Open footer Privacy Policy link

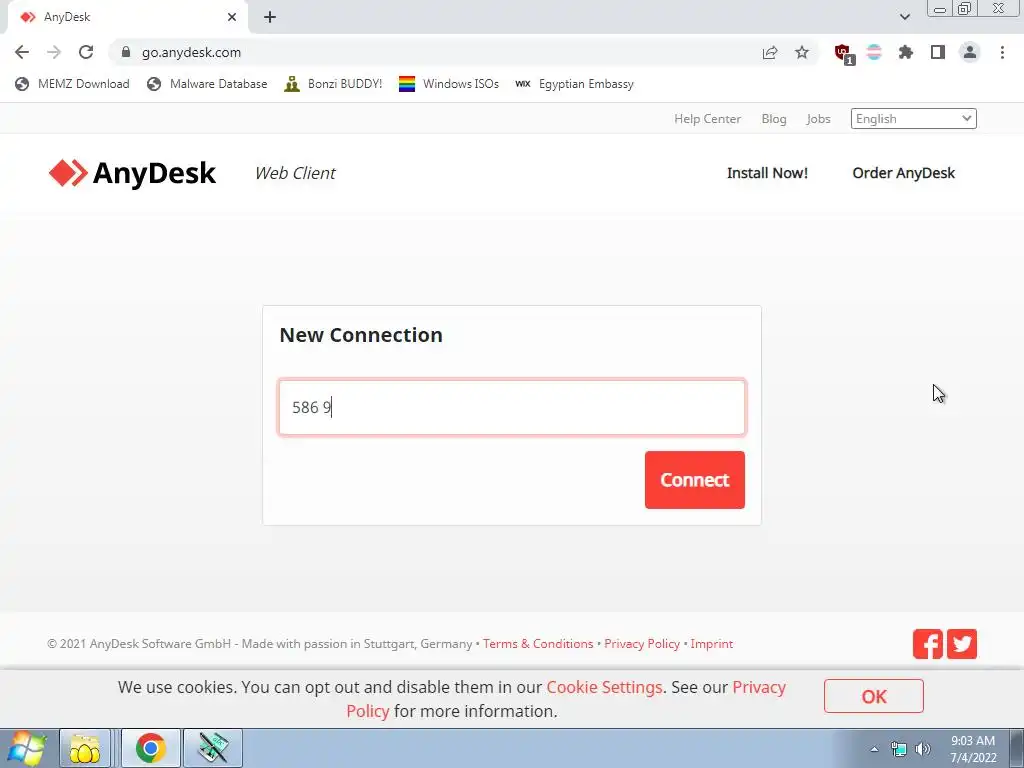[642, 644]
